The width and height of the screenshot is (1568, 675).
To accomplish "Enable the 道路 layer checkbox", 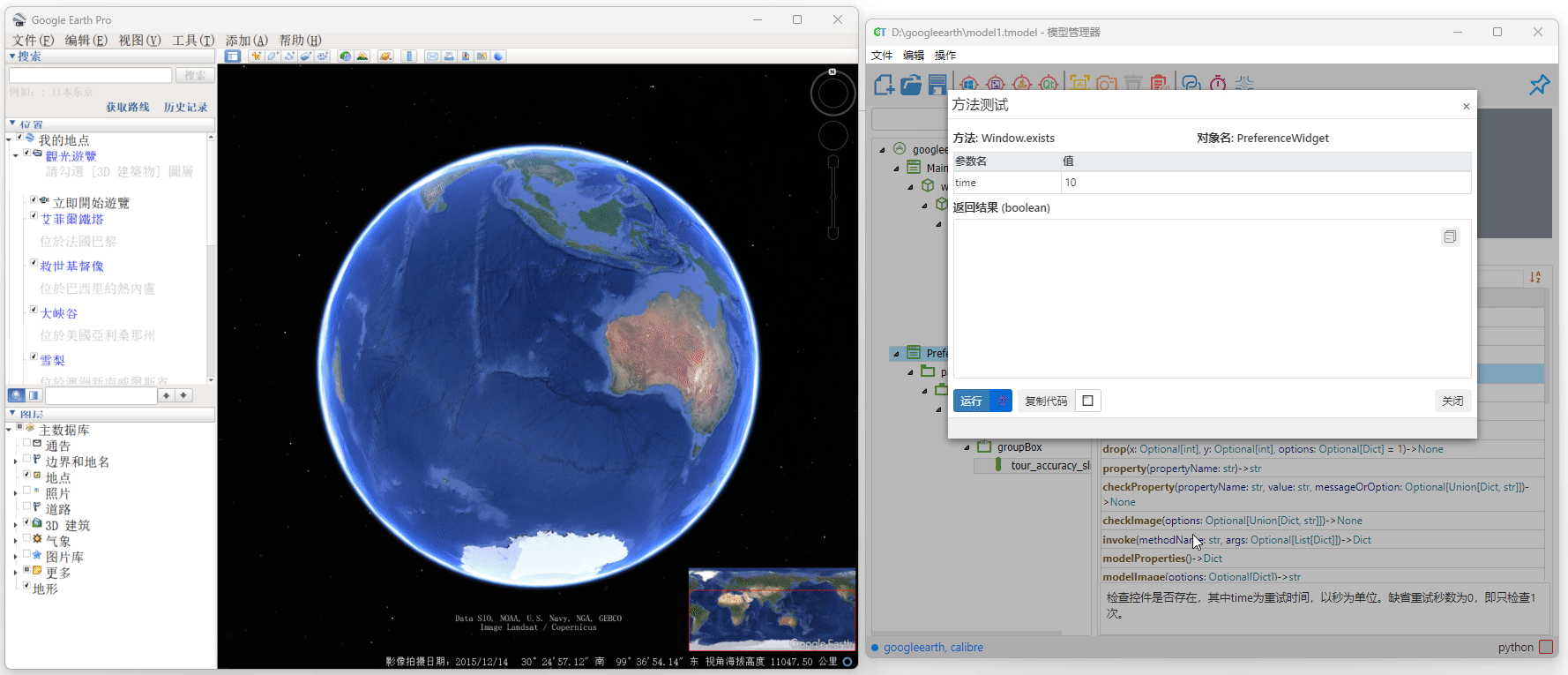I will (x=26, y=506).
